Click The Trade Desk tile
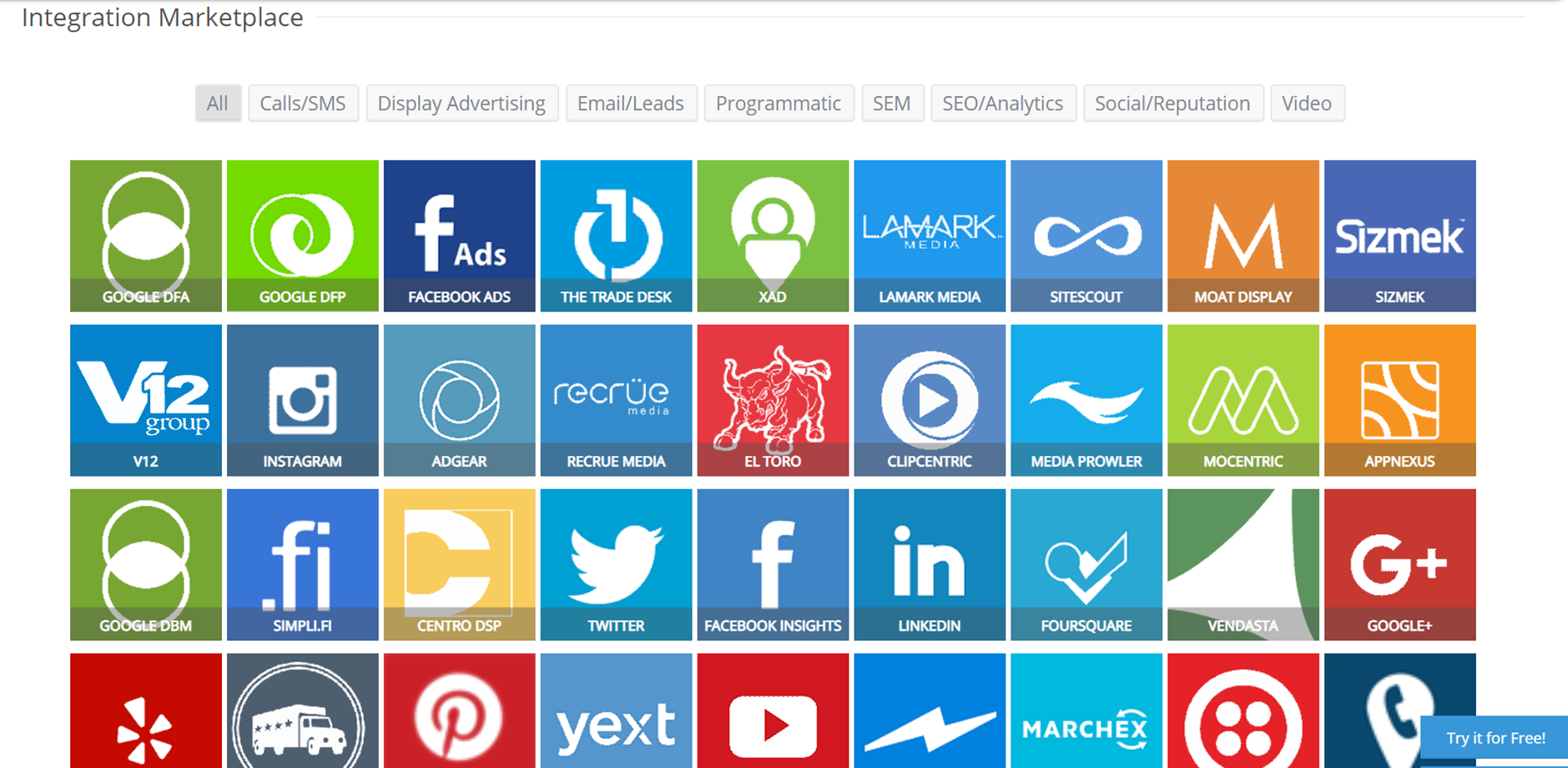 pyautogui.click(x=616, y=235)
